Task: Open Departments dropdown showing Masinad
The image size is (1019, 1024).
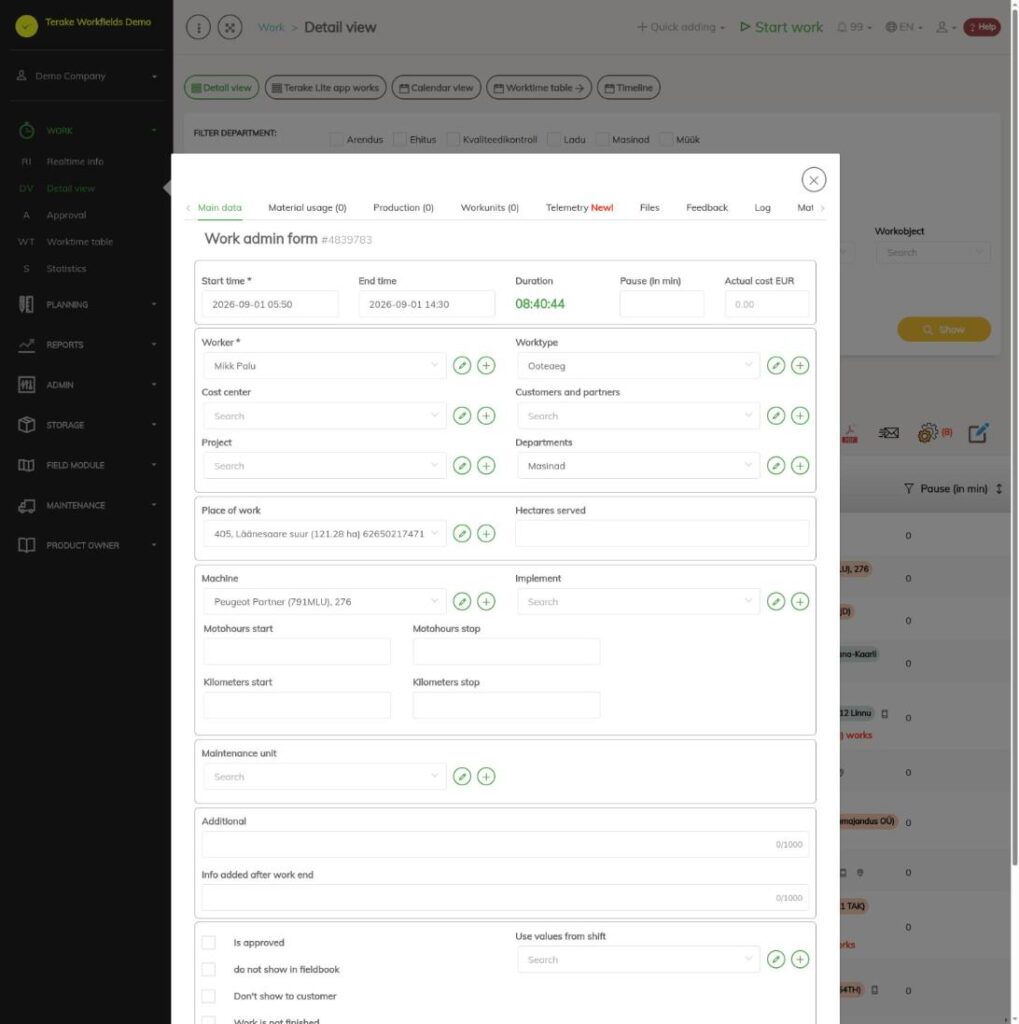Action: pos(638,466)
